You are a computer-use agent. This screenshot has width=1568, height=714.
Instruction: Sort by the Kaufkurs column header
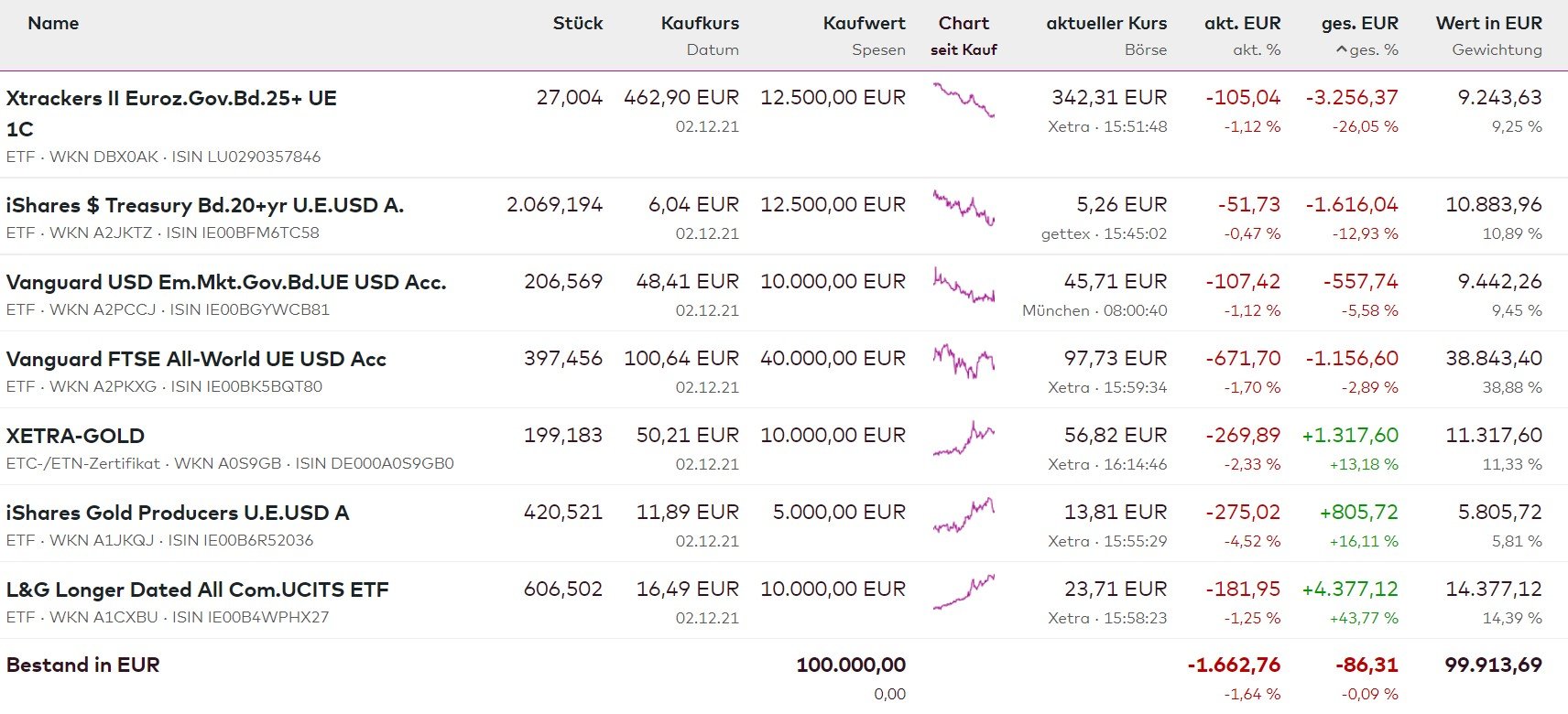700,23
